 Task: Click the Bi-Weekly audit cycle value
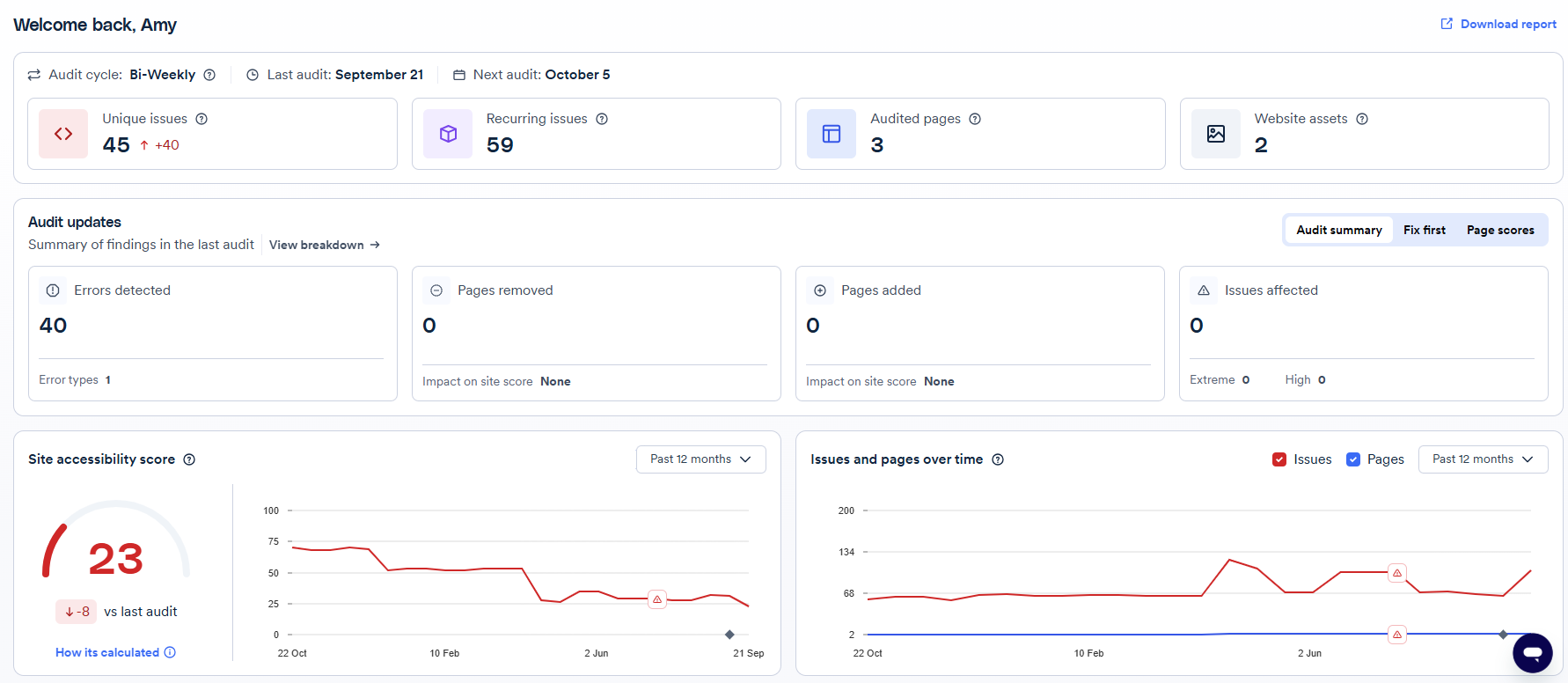(x=163, y=75)
